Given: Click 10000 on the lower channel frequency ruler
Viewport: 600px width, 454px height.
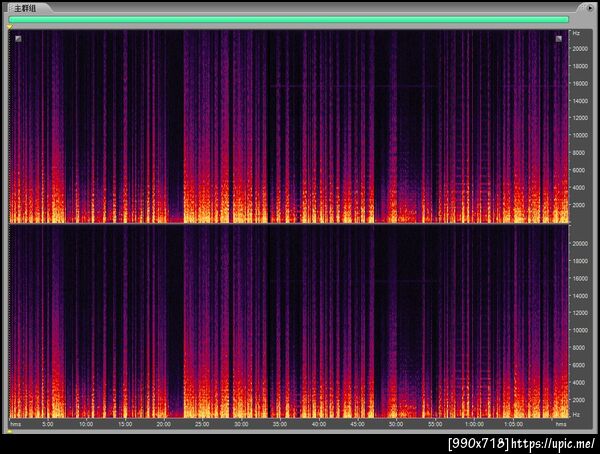Looking at the screenshot, I should click(x=580, y=330).
